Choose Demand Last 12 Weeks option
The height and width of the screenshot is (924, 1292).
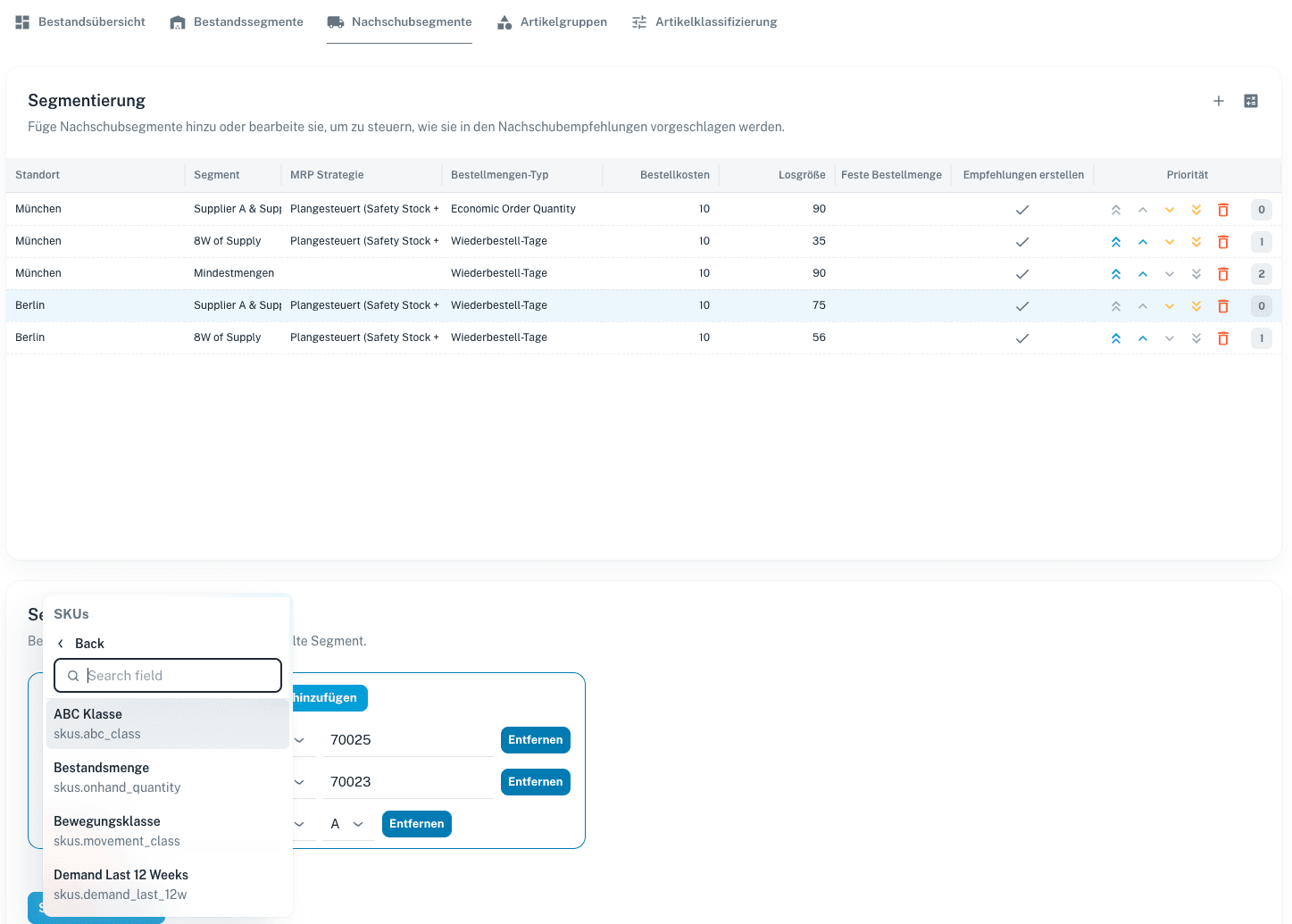(x=168, y=885)
